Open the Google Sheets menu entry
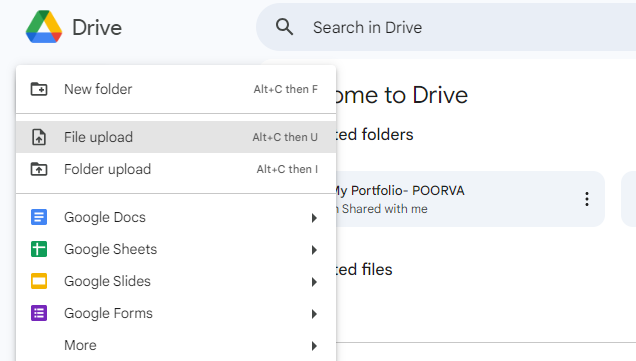The height and width of the screenshot is (361, 636). tap(176, 249)
